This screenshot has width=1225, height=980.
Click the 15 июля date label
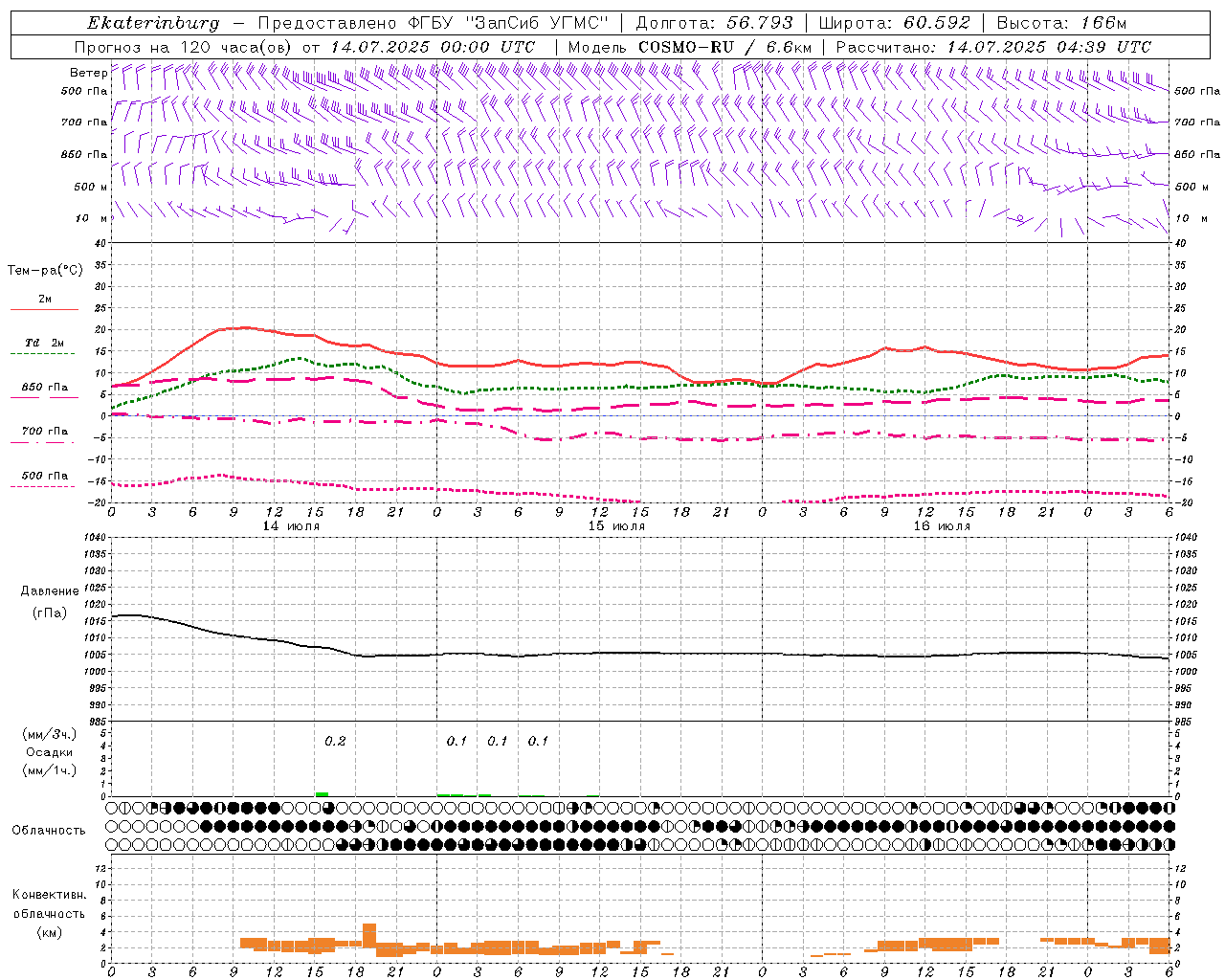tap(616, 526)
